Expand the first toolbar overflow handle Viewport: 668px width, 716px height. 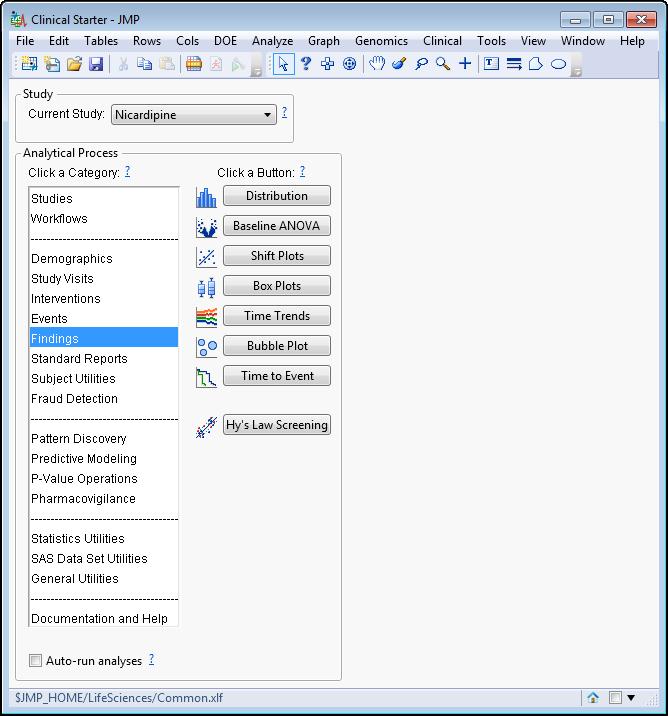257,64
